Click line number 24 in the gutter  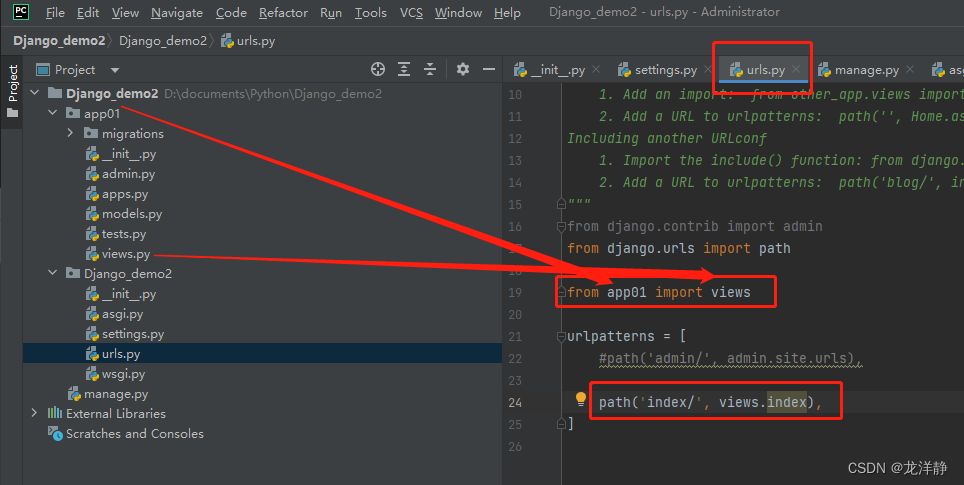515,403
